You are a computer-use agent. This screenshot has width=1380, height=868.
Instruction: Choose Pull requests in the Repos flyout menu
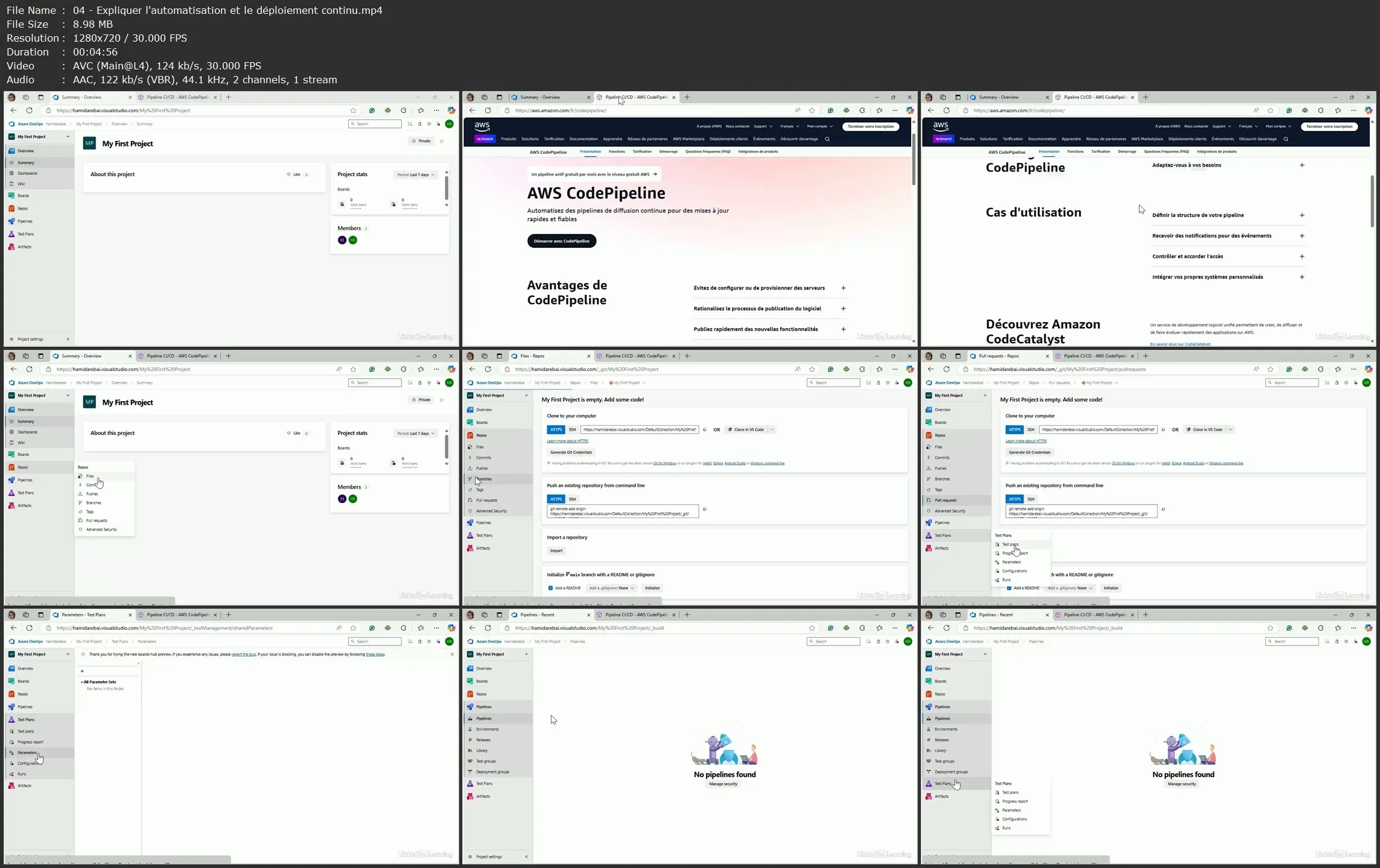tap(104, 520)
